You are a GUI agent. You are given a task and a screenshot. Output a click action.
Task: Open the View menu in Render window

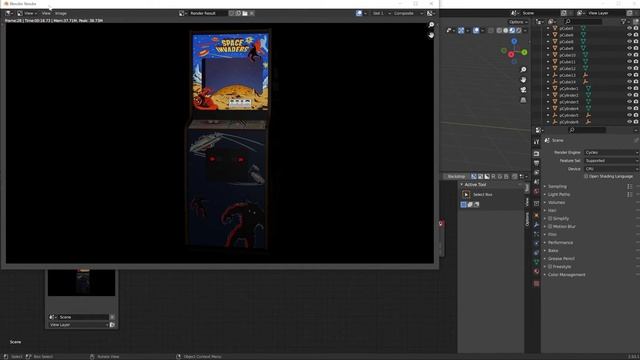[46, 13]
